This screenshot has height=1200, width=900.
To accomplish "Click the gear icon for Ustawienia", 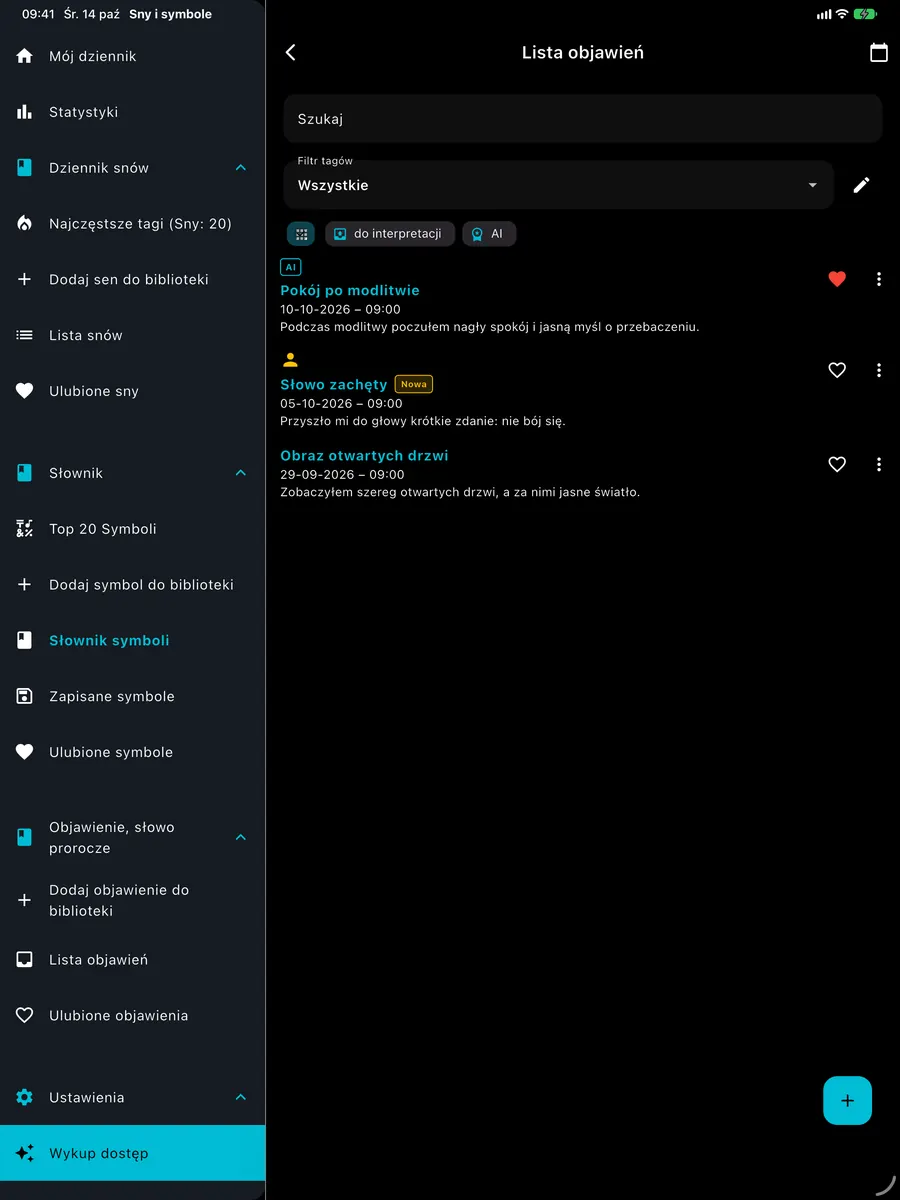I will click(25, 1097).
